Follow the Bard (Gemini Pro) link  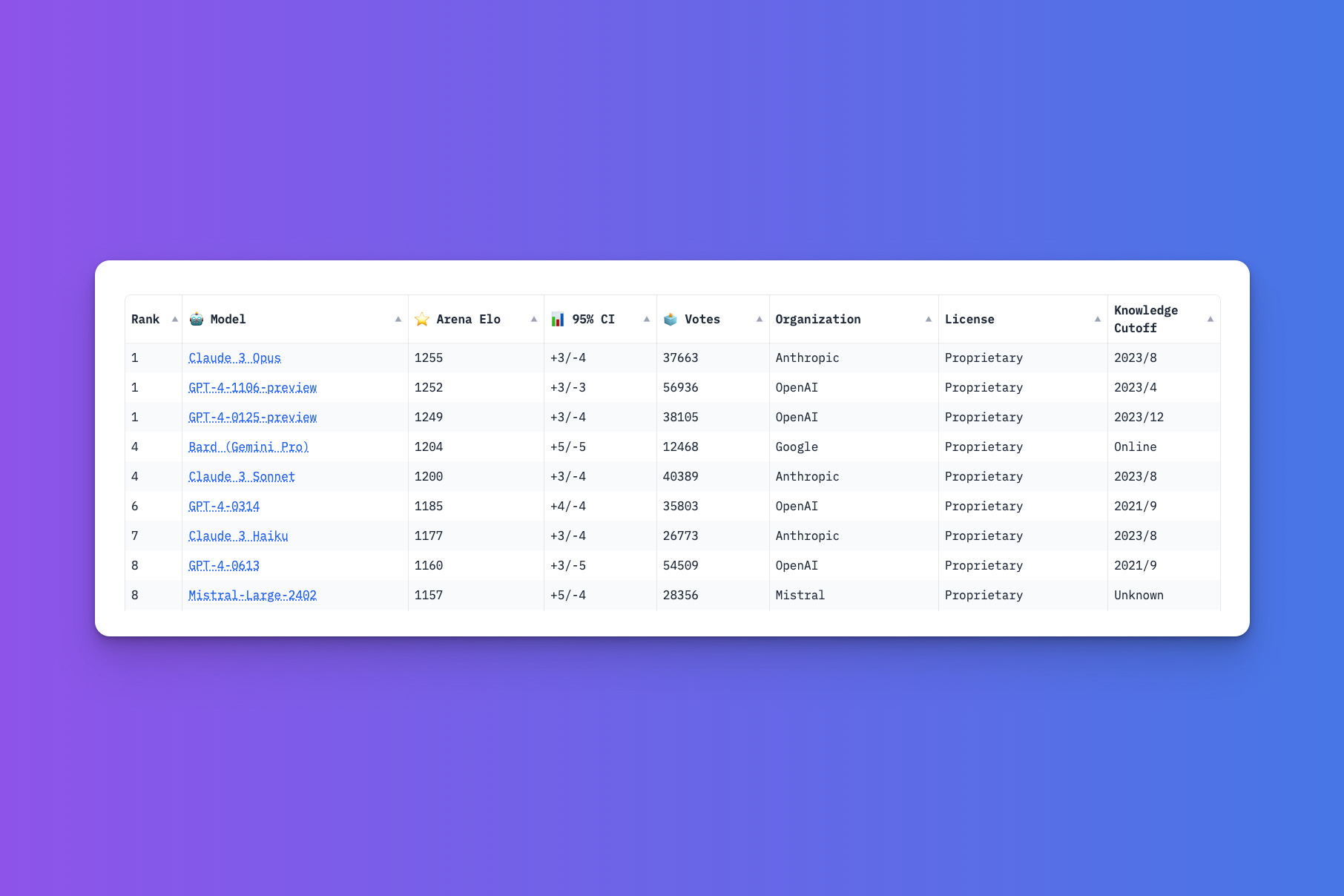tap(248, 447)
